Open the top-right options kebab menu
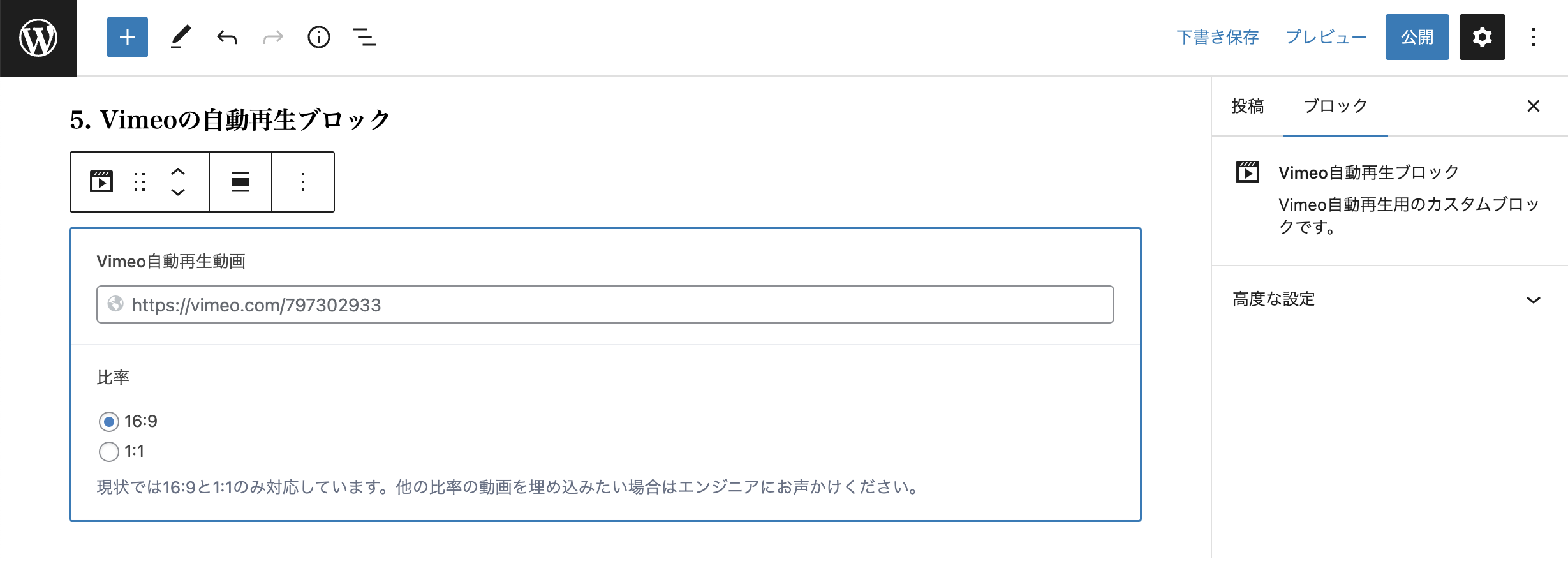 pyautogui.click(x=1534, y=37)
